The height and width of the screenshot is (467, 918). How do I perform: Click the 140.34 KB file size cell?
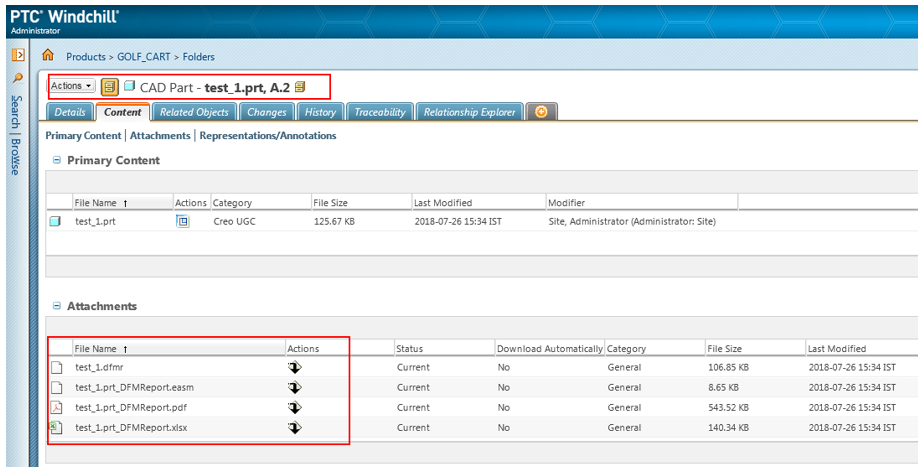click(x=728, y=428)
